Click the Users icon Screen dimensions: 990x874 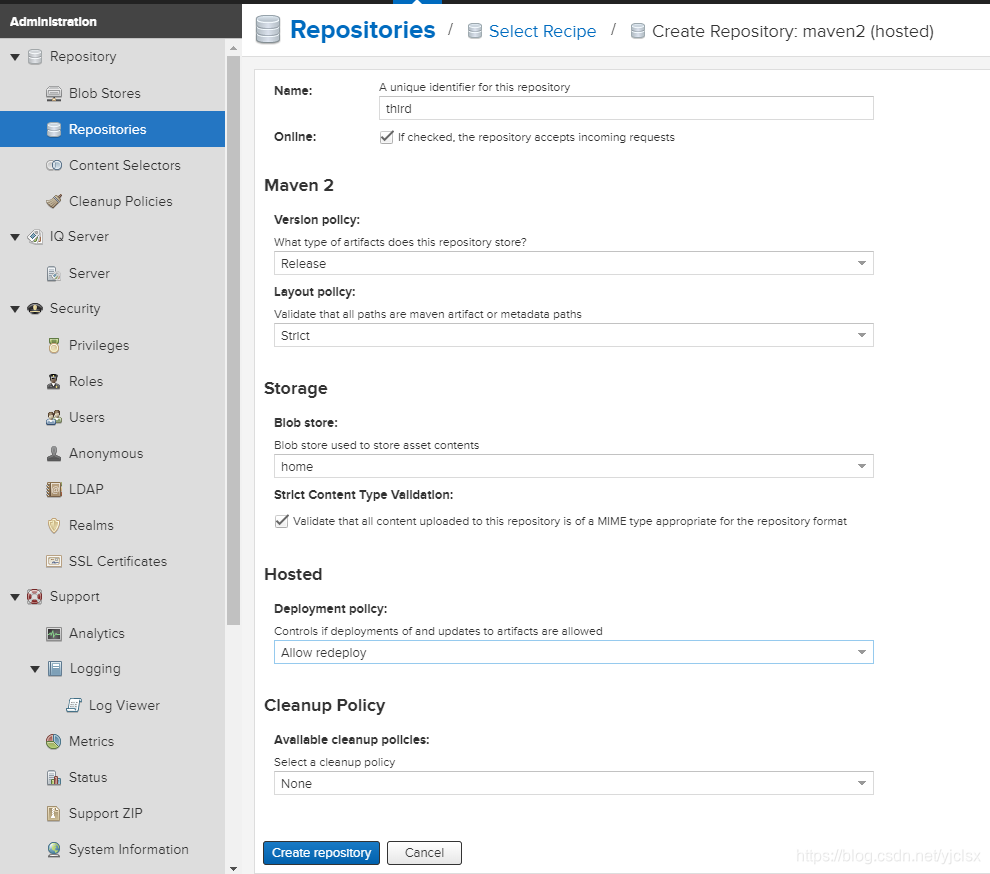tap(54, 417)
